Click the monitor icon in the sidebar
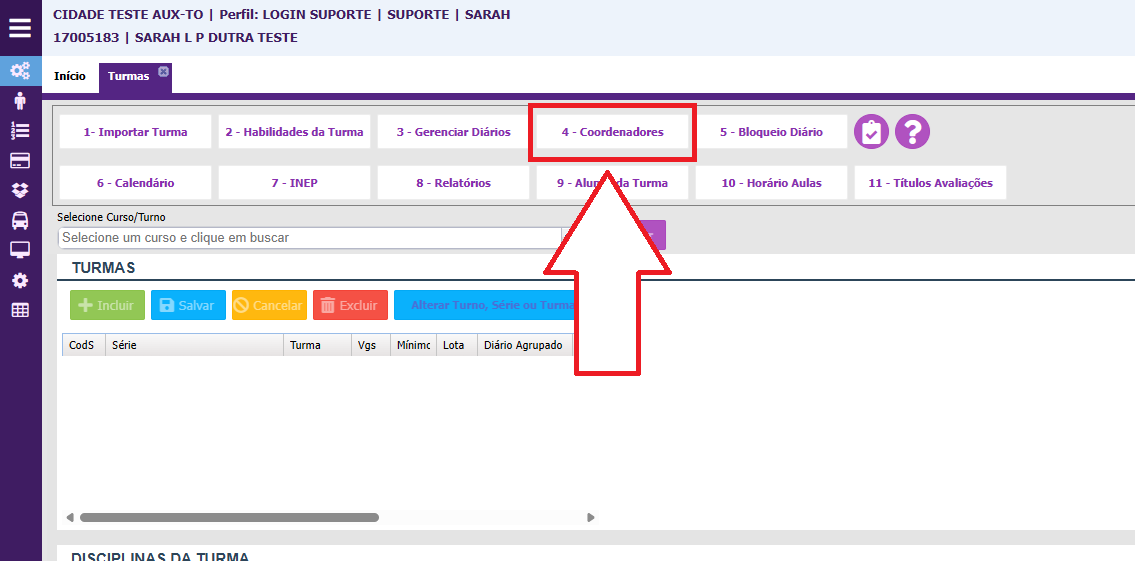 20,250
